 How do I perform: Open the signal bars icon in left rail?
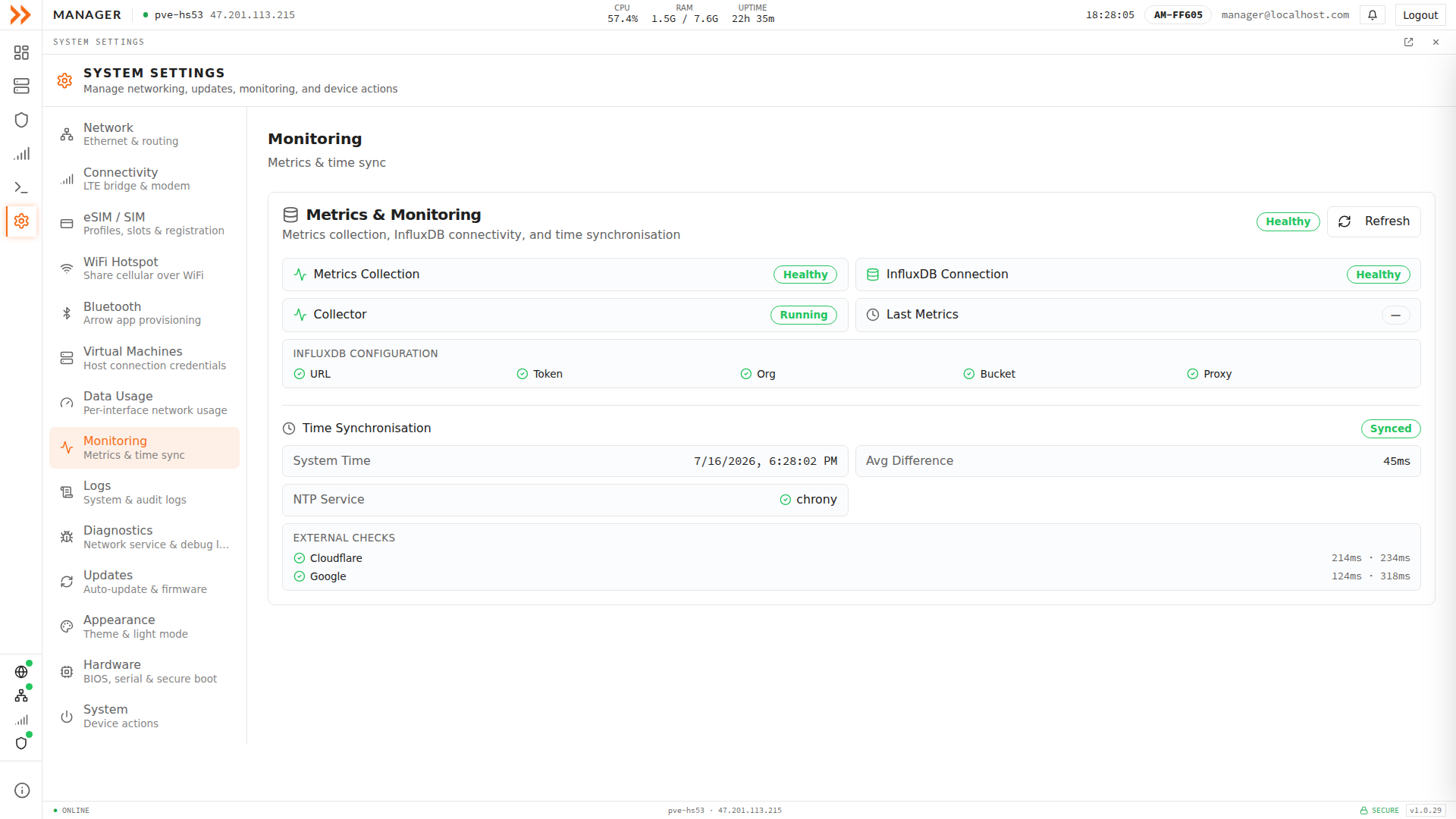coord(21,154)
